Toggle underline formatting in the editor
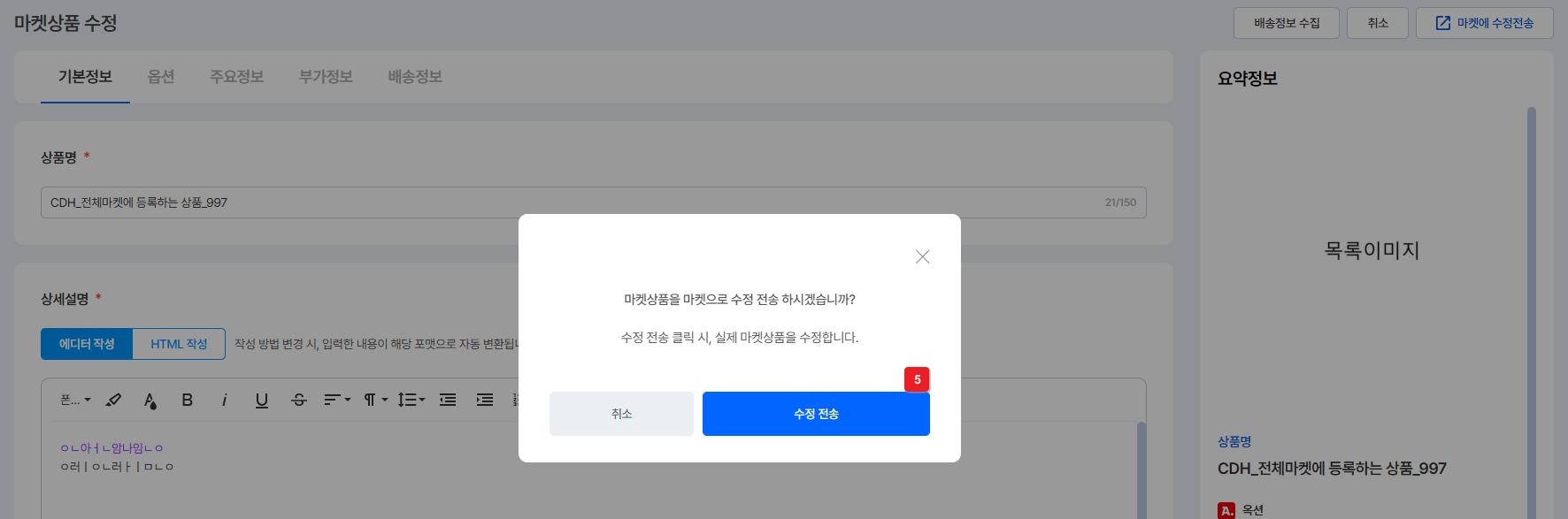1568x519 pixels. point(262,401)
